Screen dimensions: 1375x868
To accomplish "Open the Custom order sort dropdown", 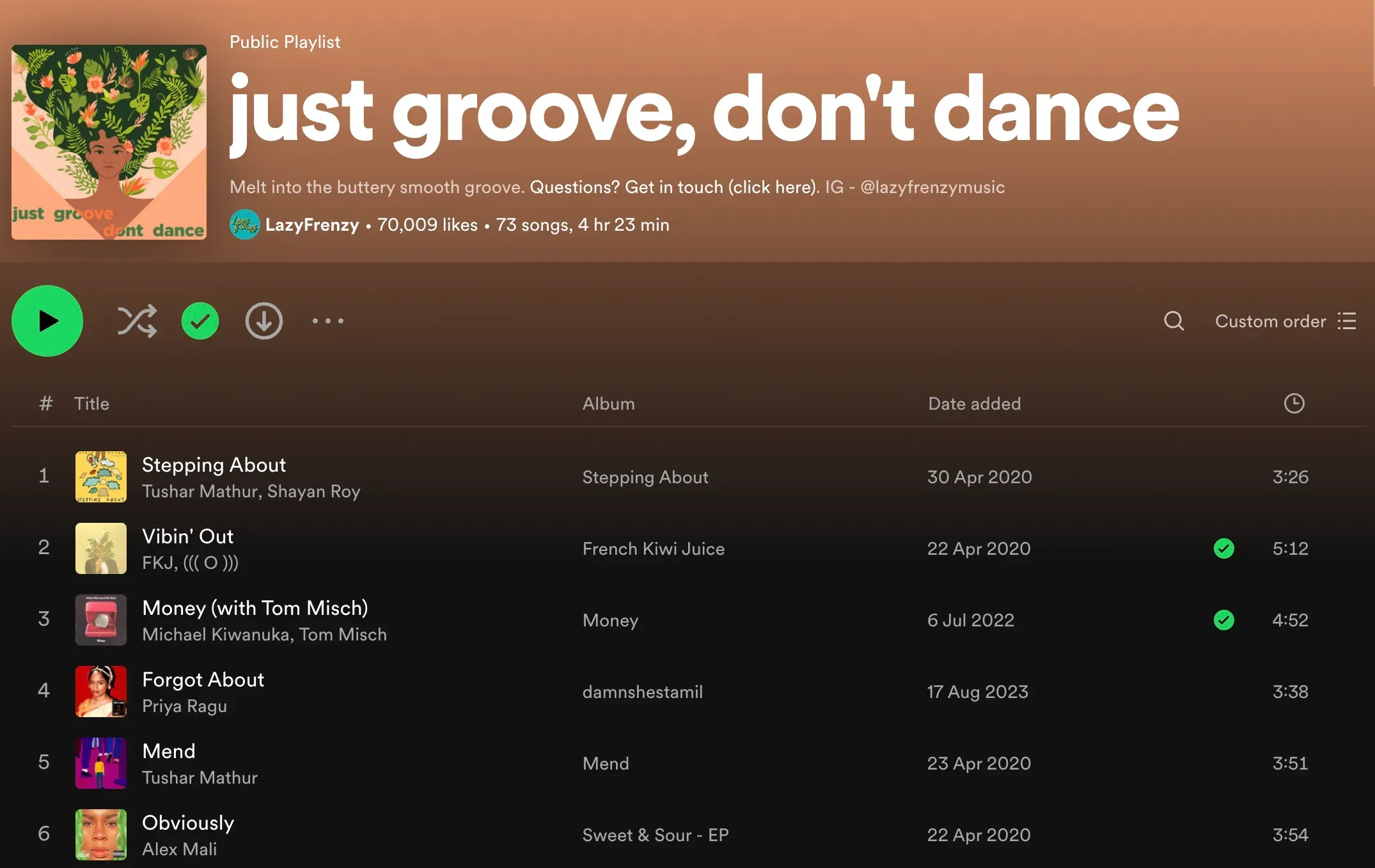I will (1285, 321).
